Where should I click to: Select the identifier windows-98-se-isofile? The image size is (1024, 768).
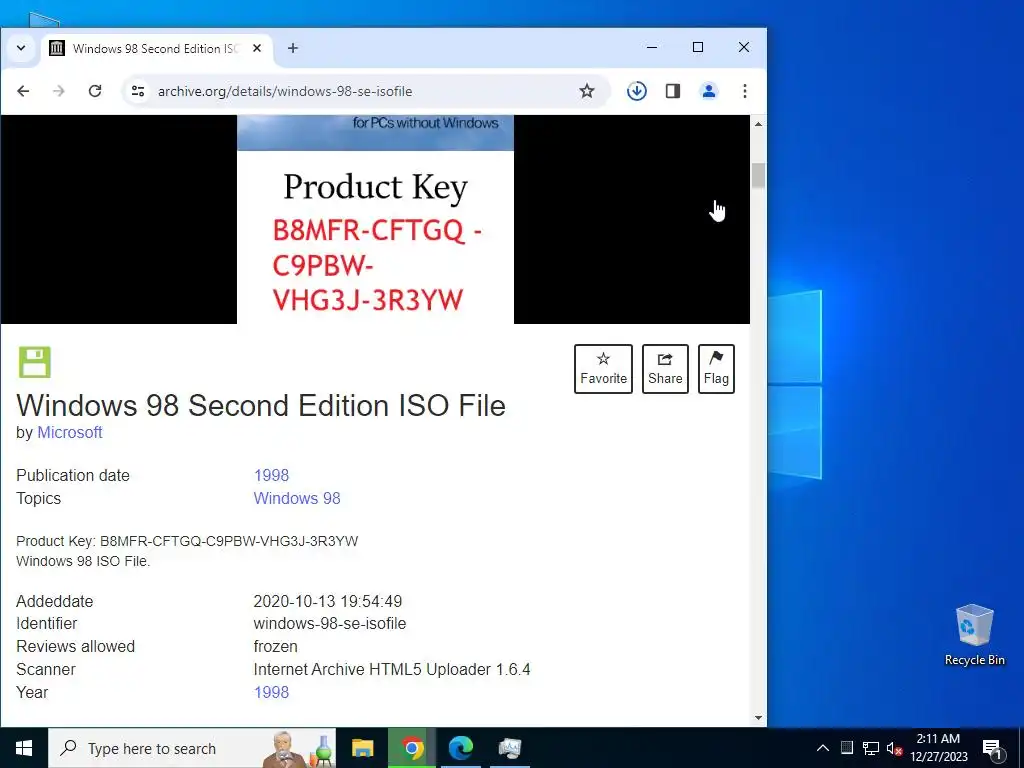(x=330, y=624)
